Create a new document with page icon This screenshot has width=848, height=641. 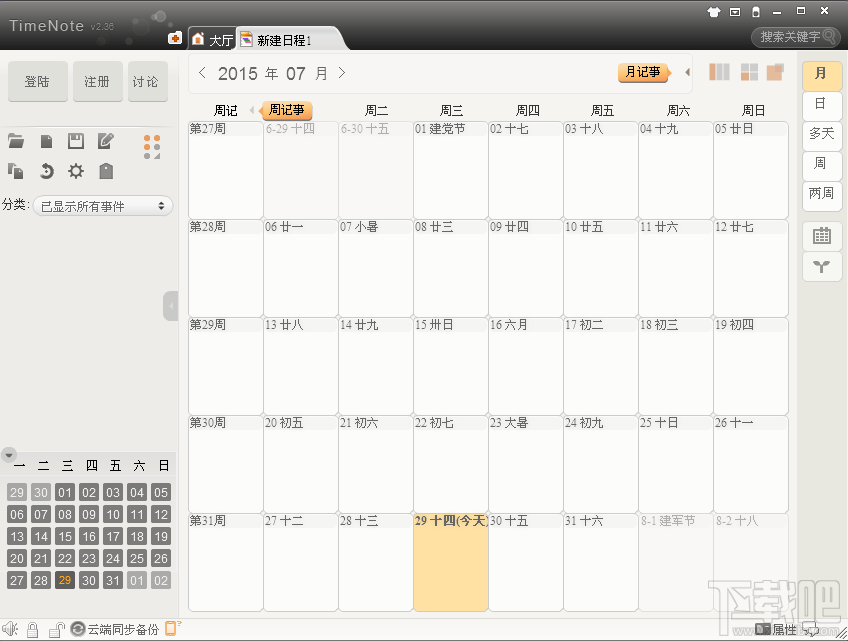tap(47, 142)
